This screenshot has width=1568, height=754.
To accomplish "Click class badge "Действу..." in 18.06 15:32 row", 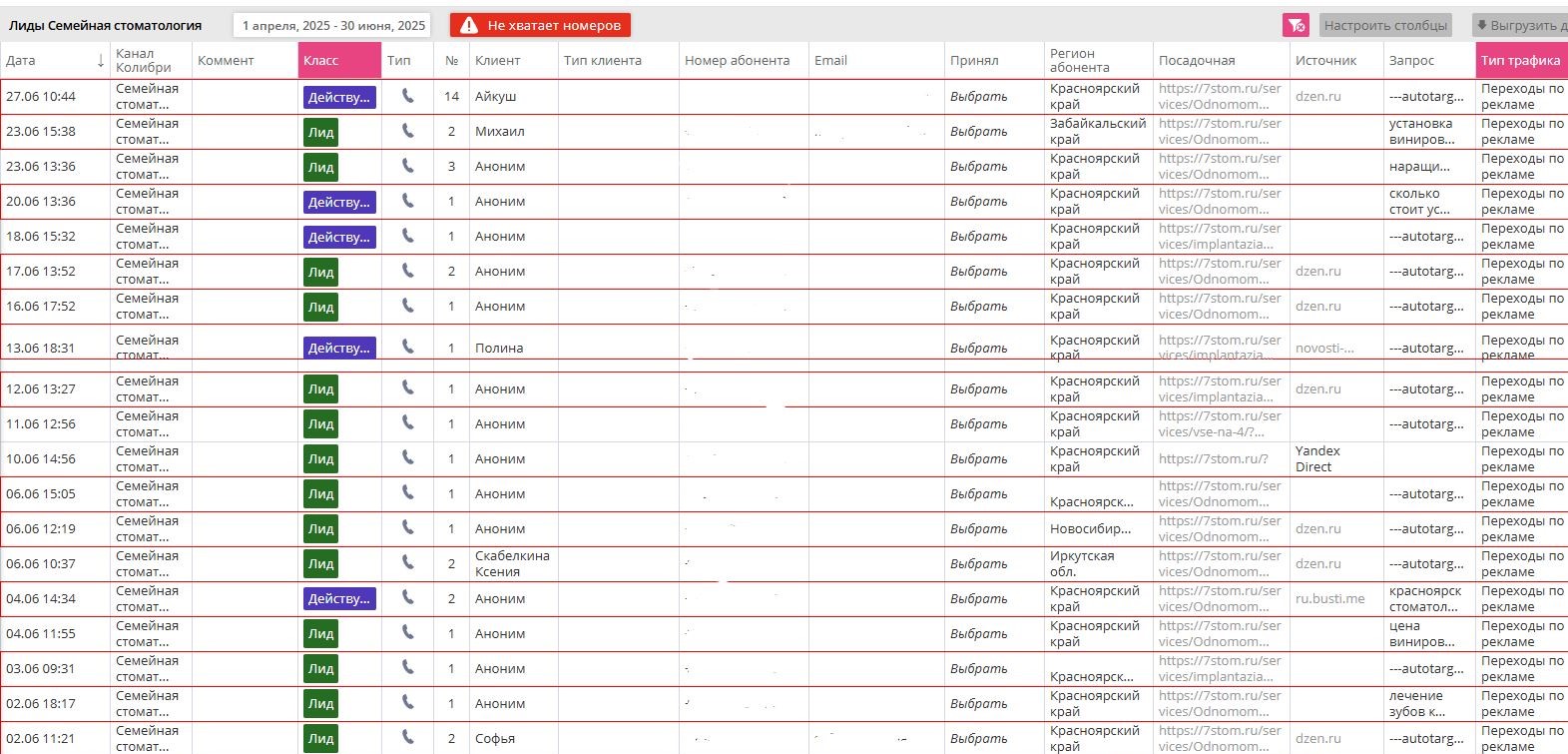I will (339, 237).
